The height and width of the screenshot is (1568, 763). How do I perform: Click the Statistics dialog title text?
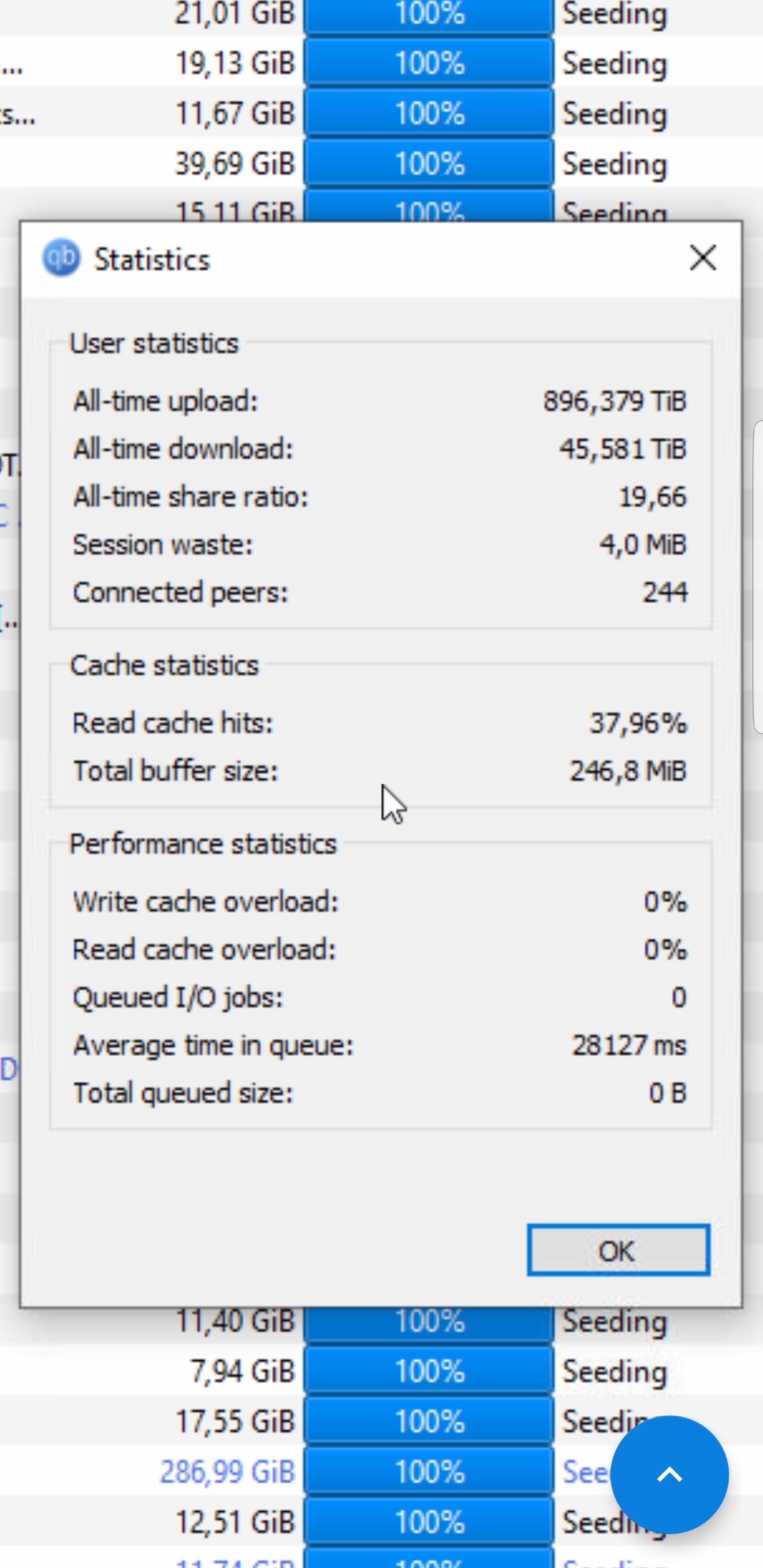152,260
